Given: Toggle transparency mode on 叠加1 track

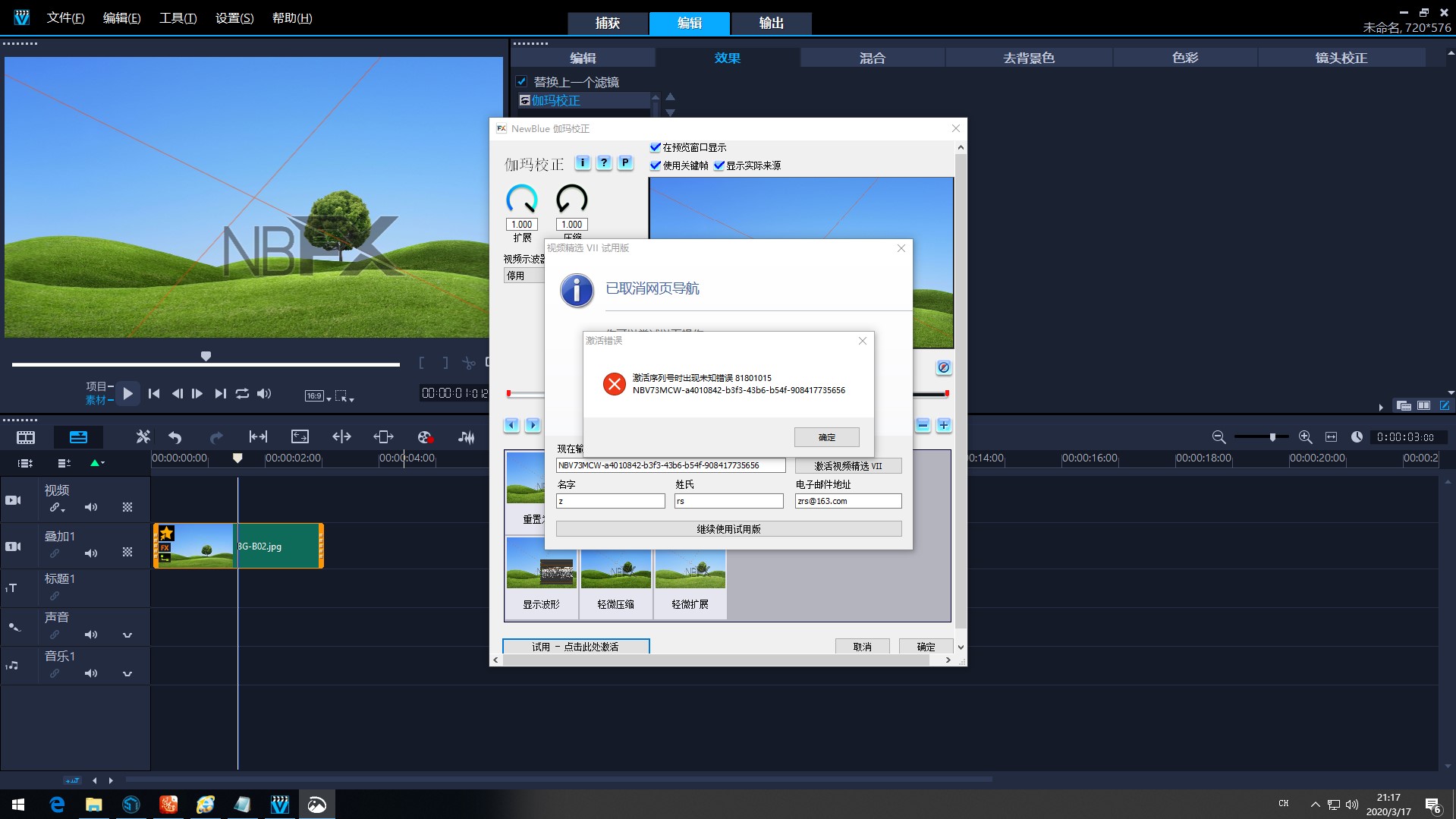Looking at the screenshot, I should 127,553.
